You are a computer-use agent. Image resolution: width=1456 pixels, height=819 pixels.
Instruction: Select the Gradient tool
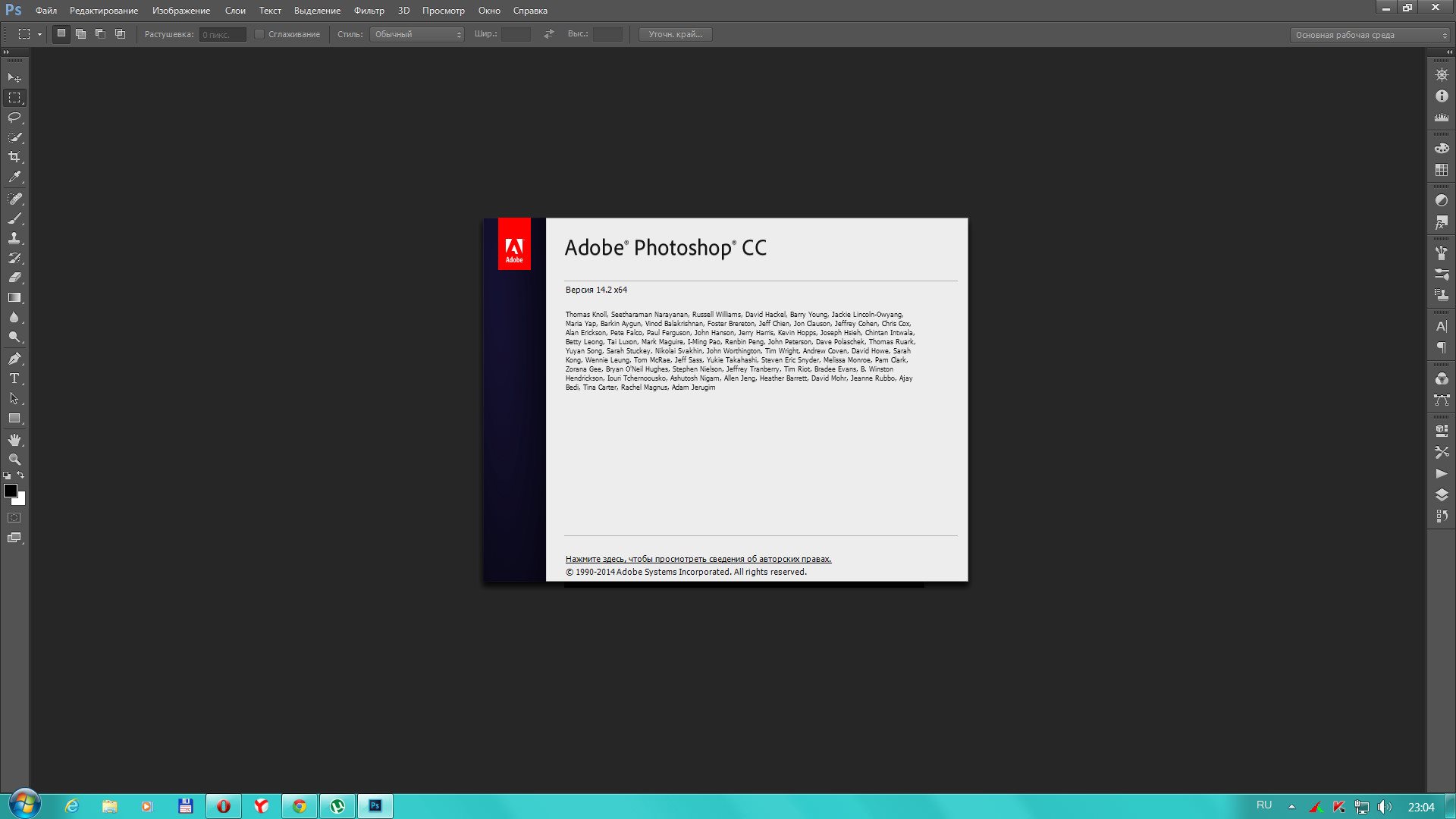point(14,297)
